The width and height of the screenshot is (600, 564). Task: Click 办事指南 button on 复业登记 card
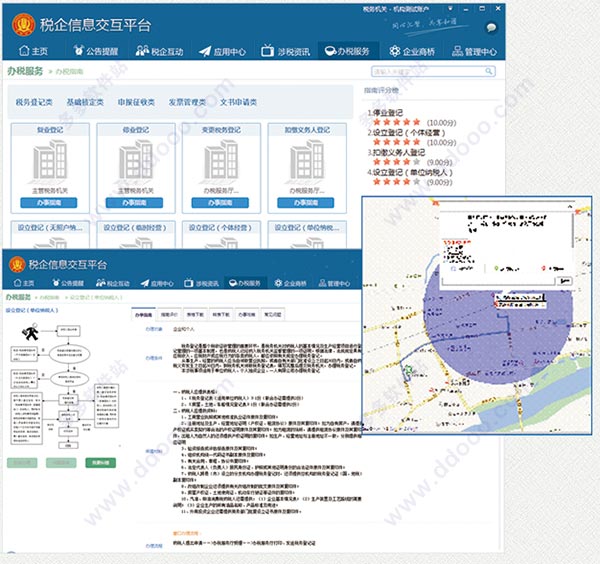click(x=49, y=202)
